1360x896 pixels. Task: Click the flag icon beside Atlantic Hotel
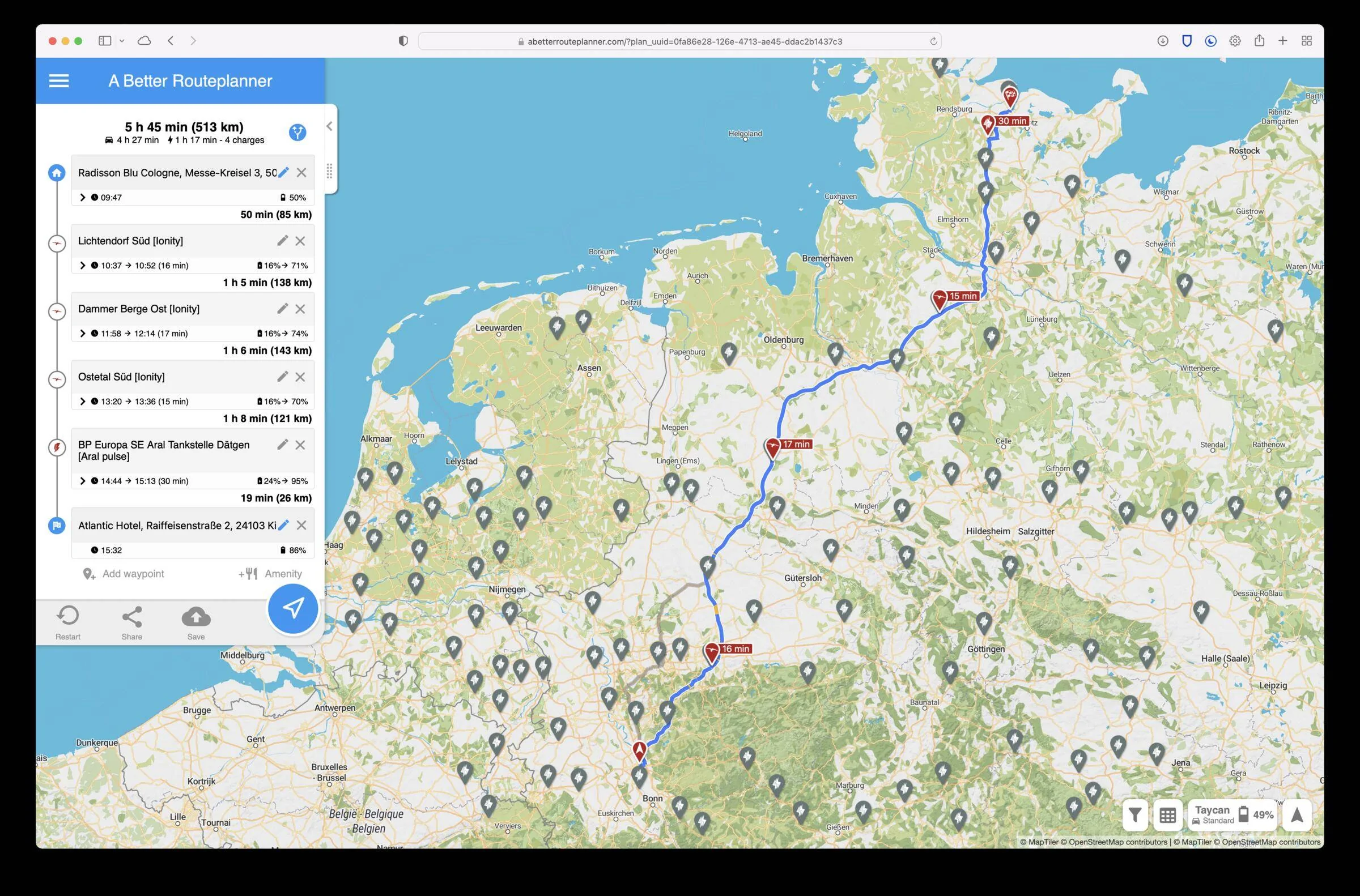click(57, 525)
